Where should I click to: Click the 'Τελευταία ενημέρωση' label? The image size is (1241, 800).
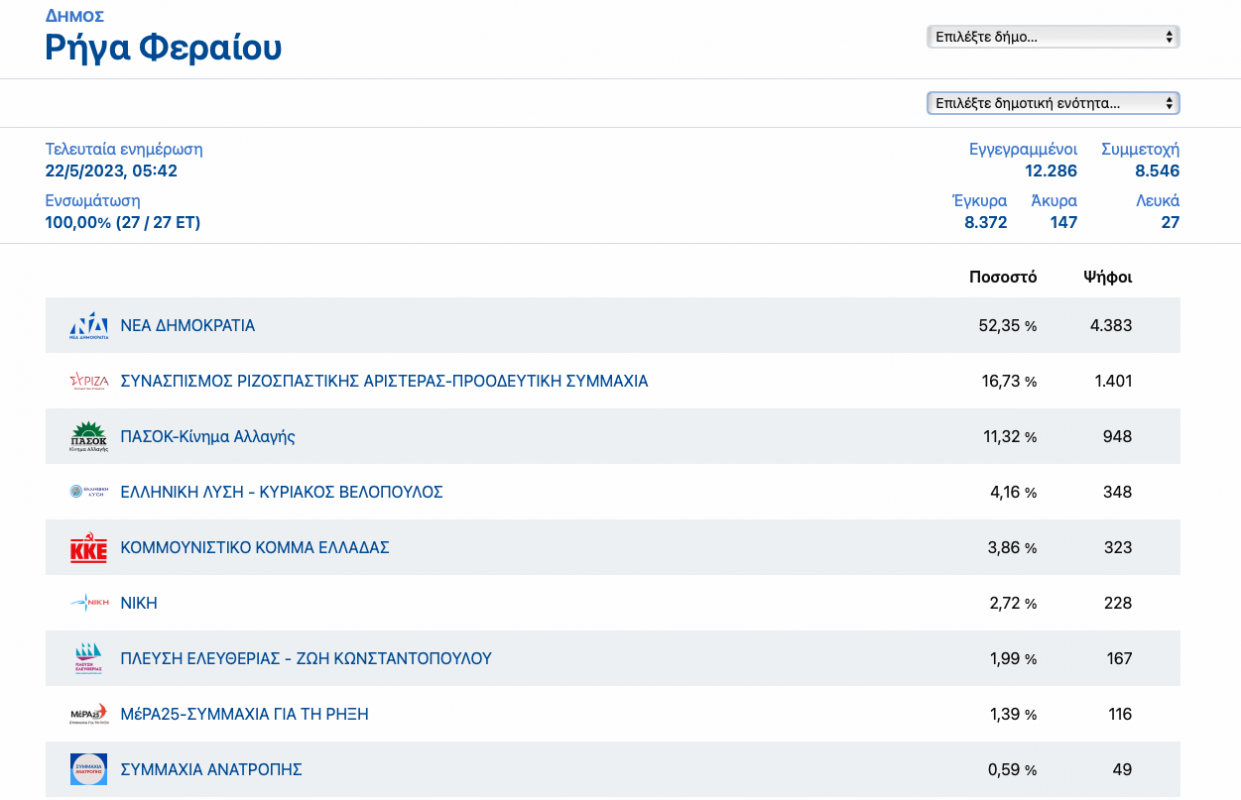pos(124,149)
